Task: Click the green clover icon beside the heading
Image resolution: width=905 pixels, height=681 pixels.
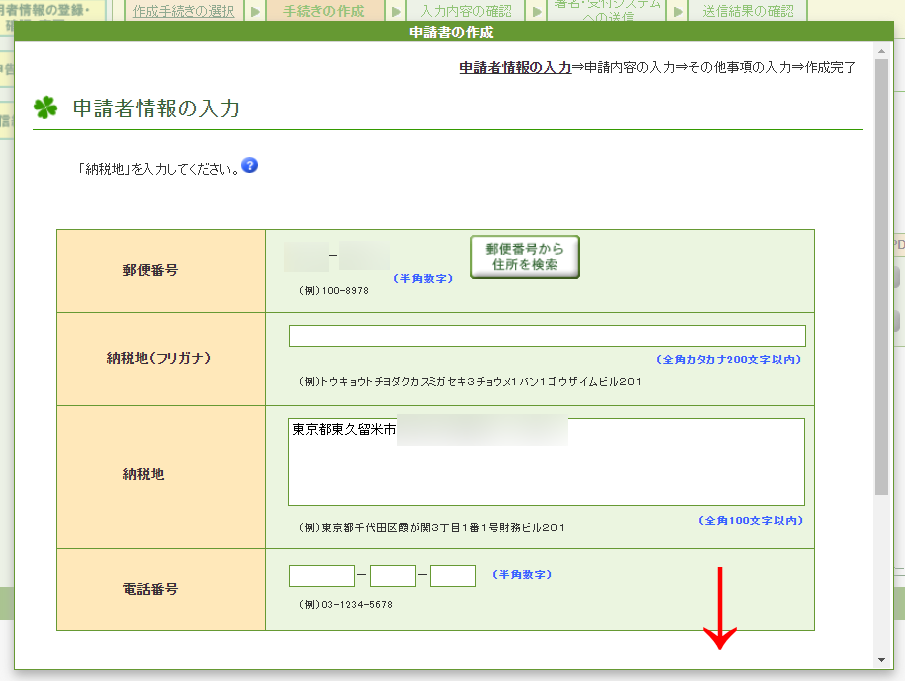Action: tap(46, 108)
